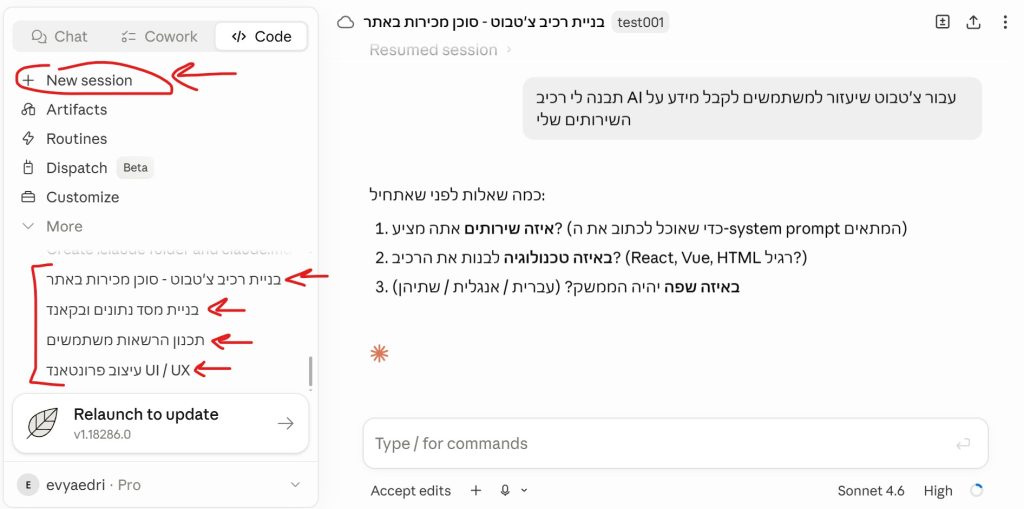Toggle Accept edits mode
The width and height of the screenshot is (1024, 509).
point(411,491)
